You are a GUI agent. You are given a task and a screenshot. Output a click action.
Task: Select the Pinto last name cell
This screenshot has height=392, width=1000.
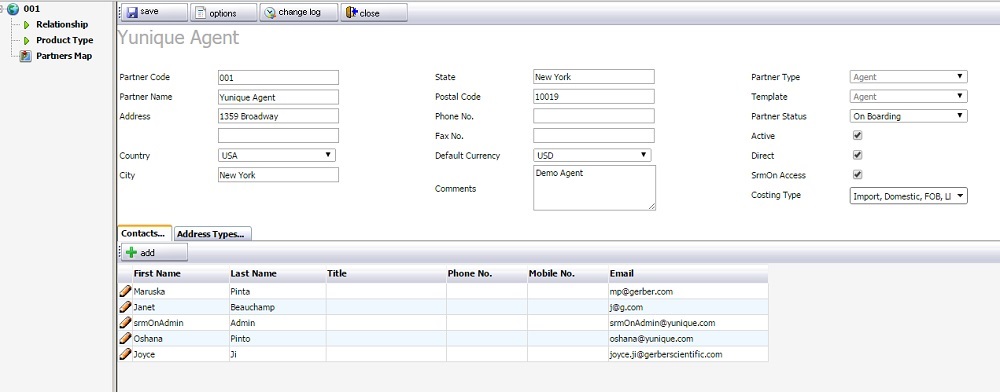(x=277, y=338)
